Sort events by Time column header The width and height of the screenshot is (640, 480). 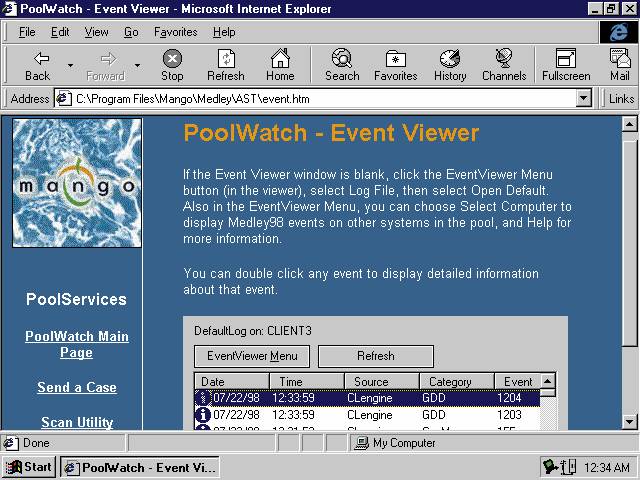coord(307,382)
